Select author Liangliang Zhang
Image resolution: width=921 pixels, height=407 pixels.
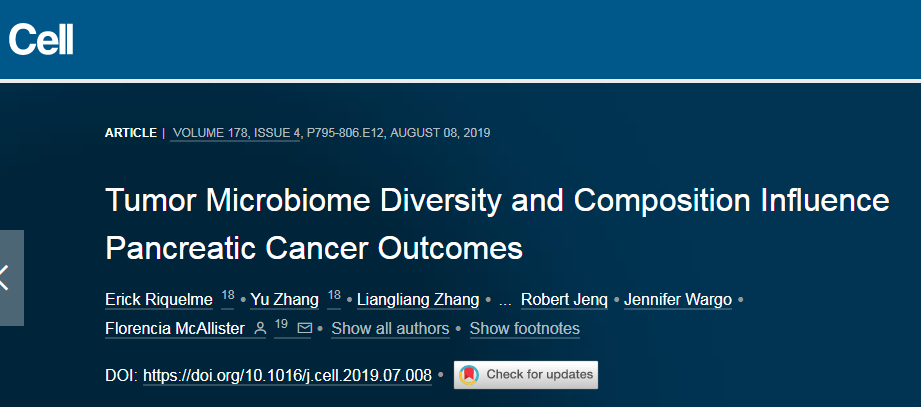click(x=418, y=300)
